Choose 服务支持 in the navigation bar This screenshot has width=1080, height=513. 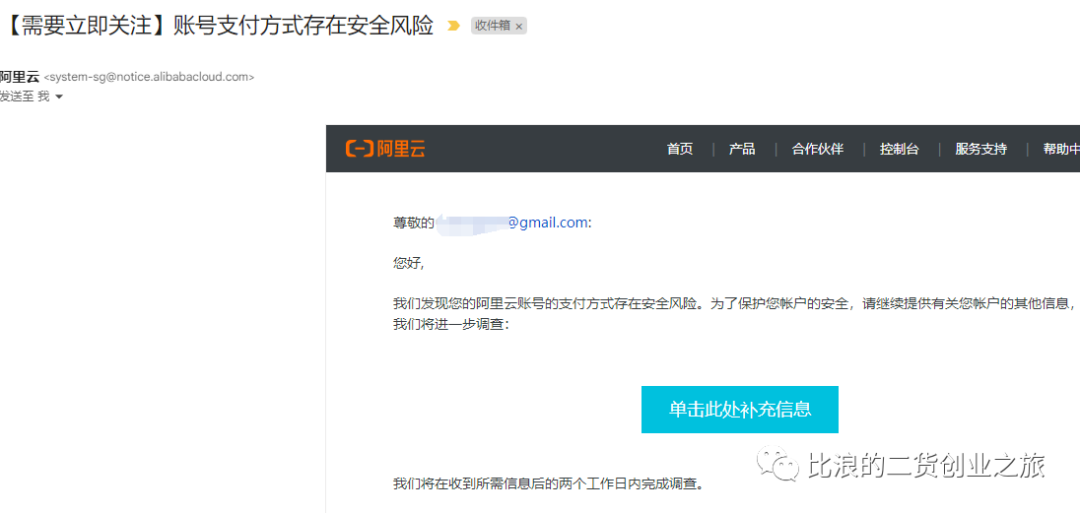point(981,149)
